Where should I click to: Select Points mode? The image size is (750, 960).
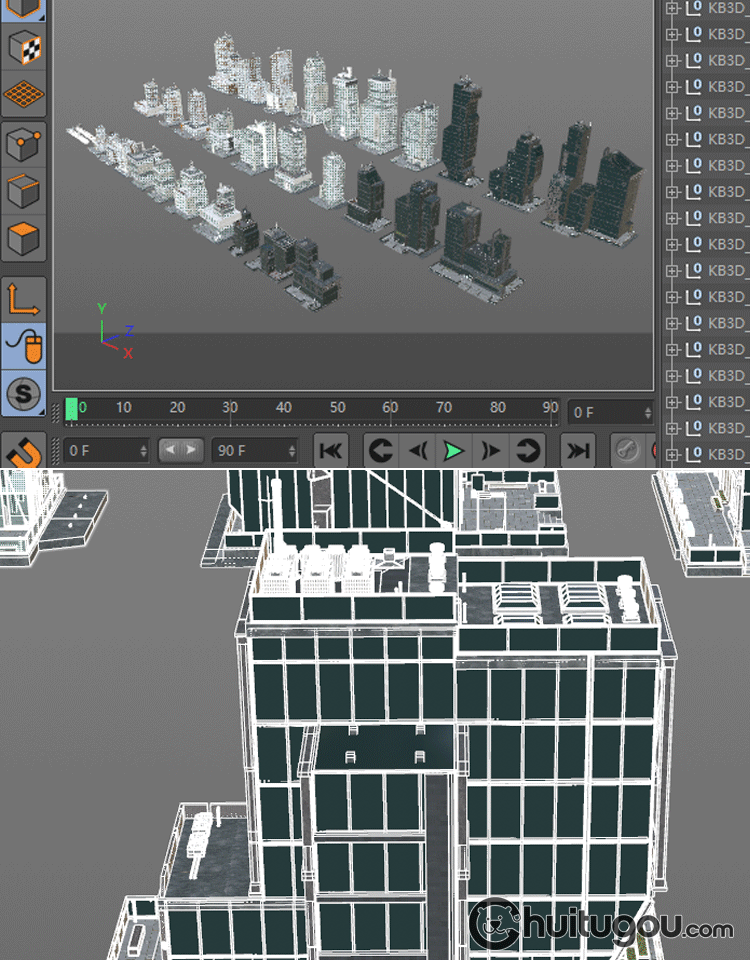coord(24,145)
